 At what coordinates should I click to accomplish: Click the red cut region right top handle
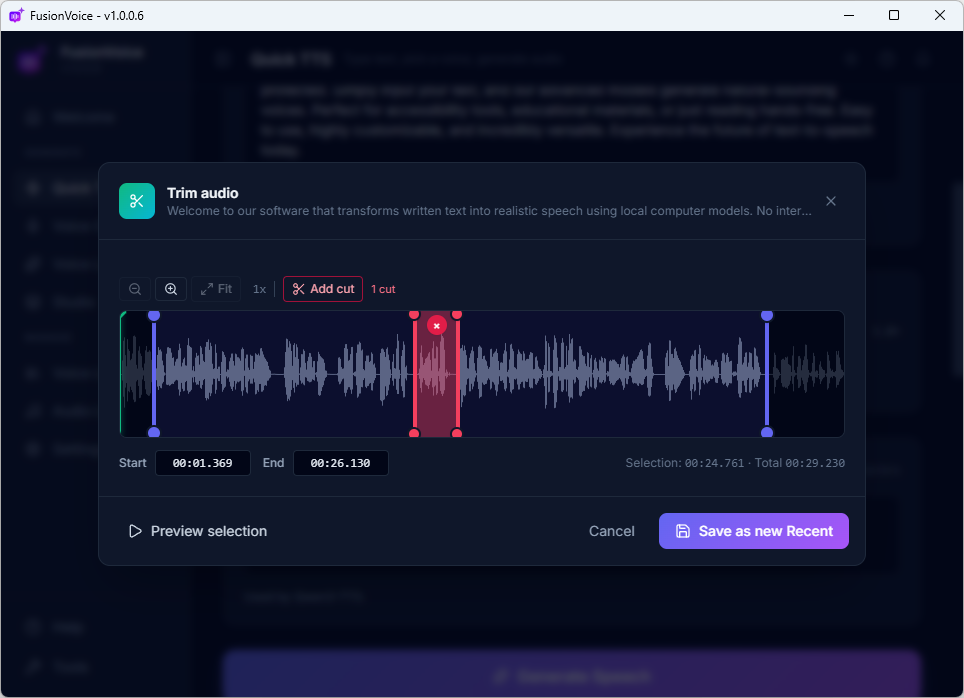[x=457, y=315]
